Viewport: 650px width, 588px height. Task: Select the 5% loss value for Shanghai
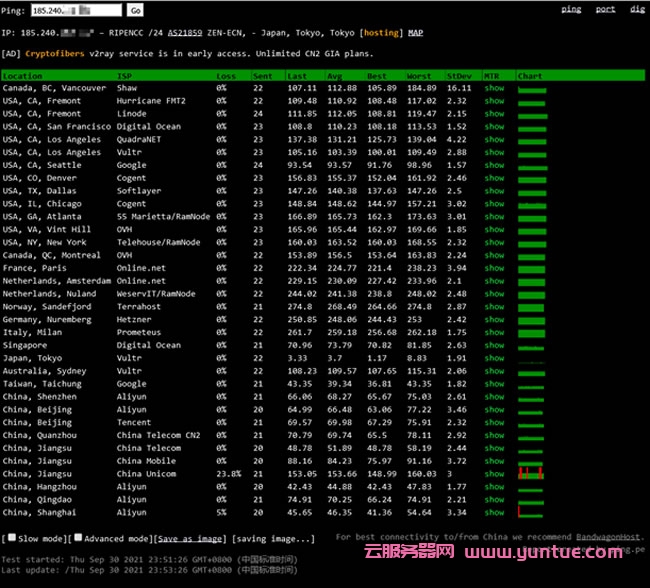click(x=221, y=512)
